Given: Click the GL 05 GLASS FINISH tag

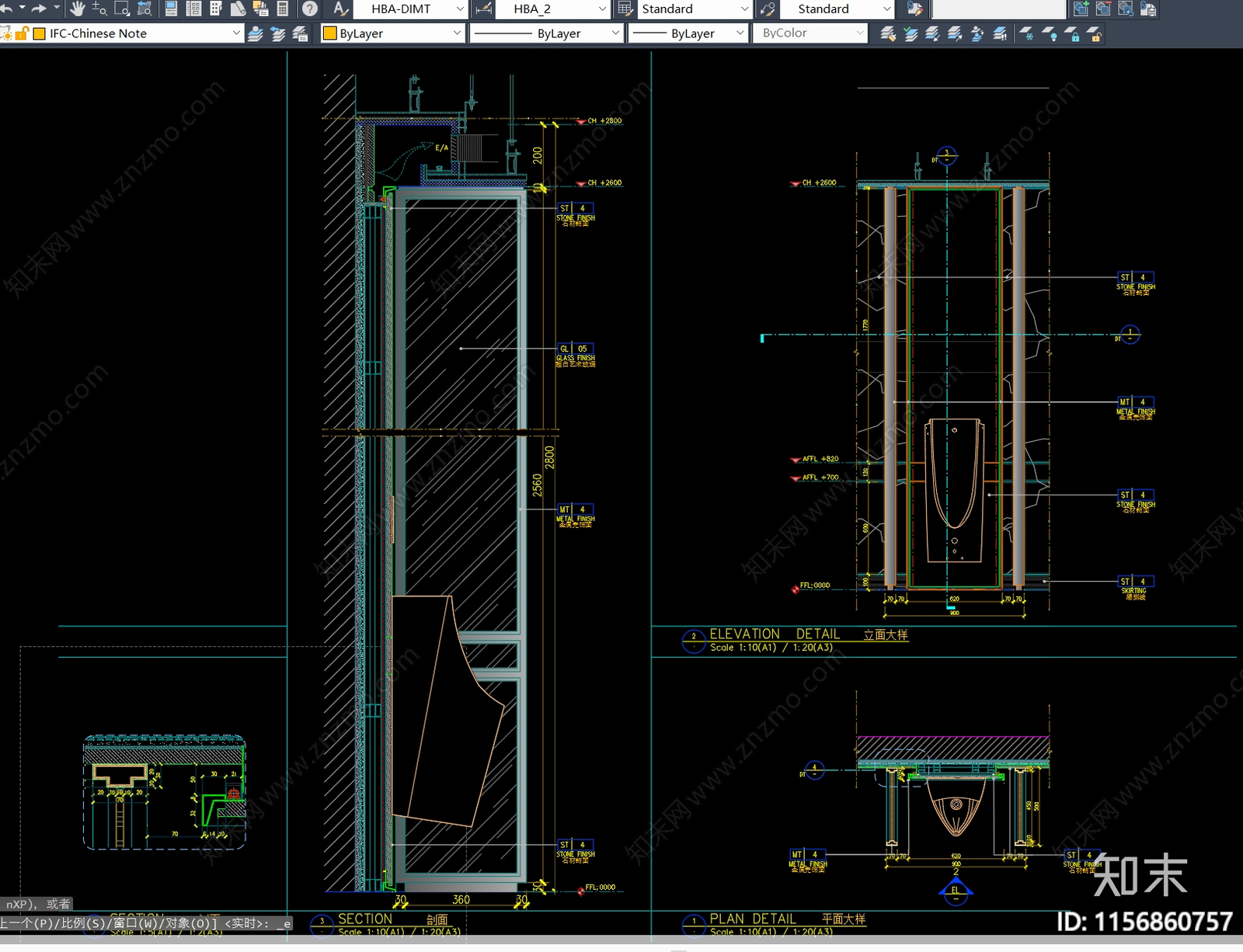Looking at the screenshot, I should tap(576, 354).
